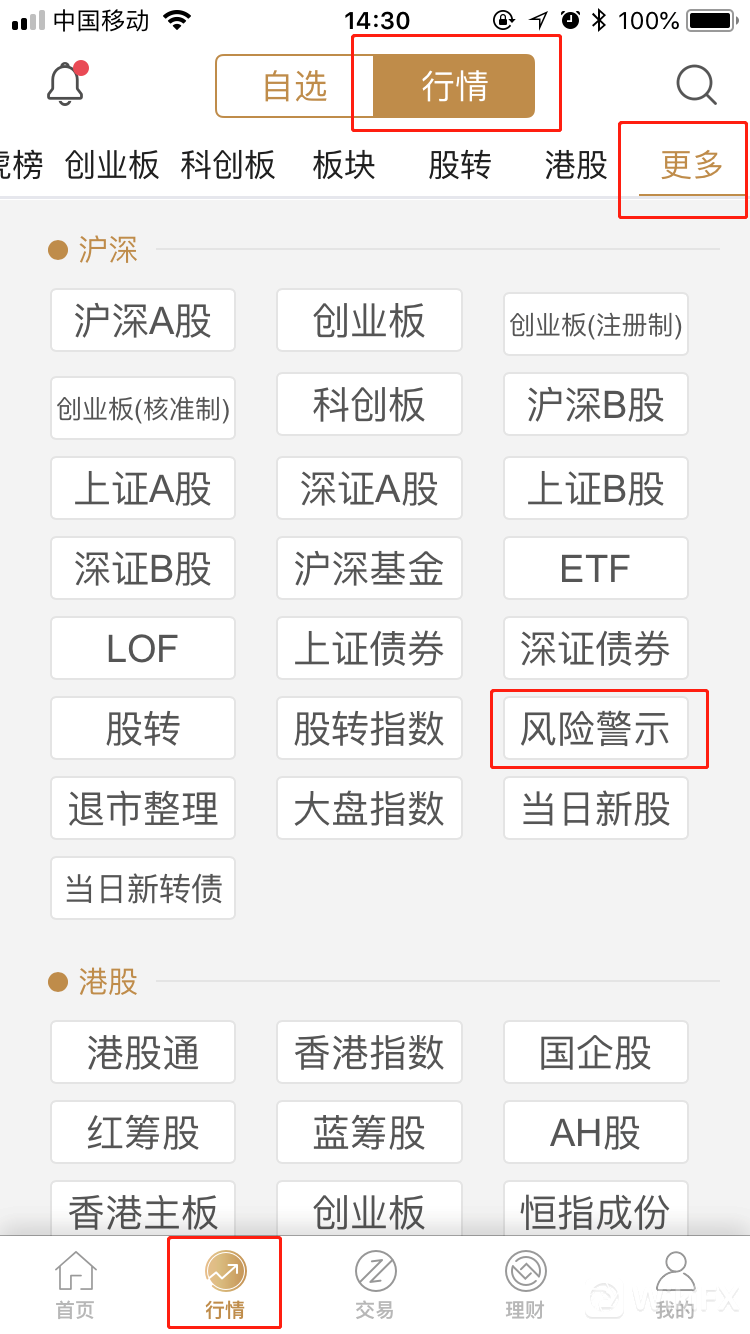
Task: Choose 创业板(注册制) category
Action: tap(596, 324)
